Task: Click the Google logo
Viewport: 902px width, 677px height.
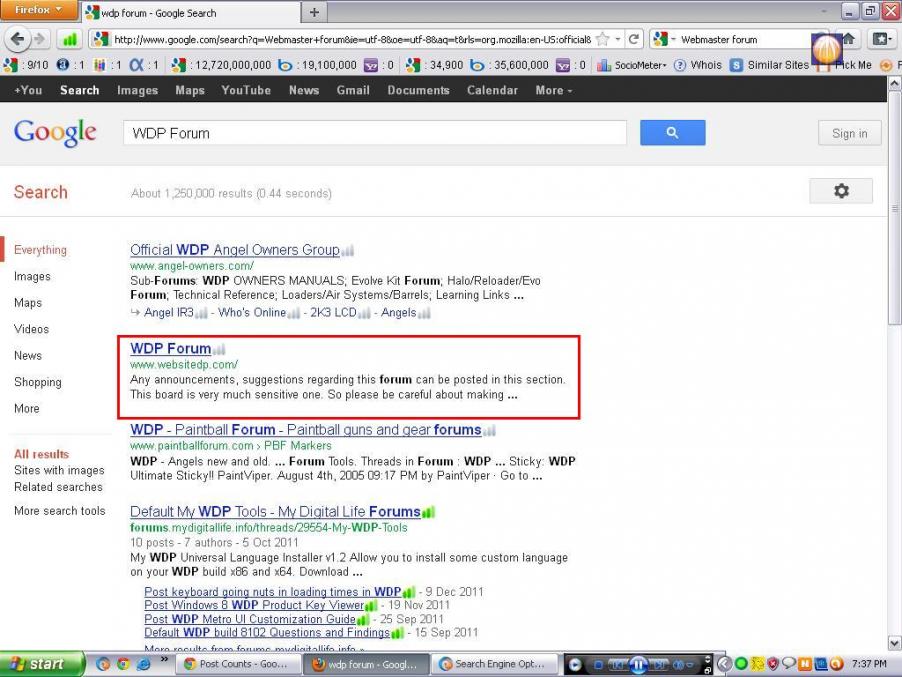Action: (55, 133)
